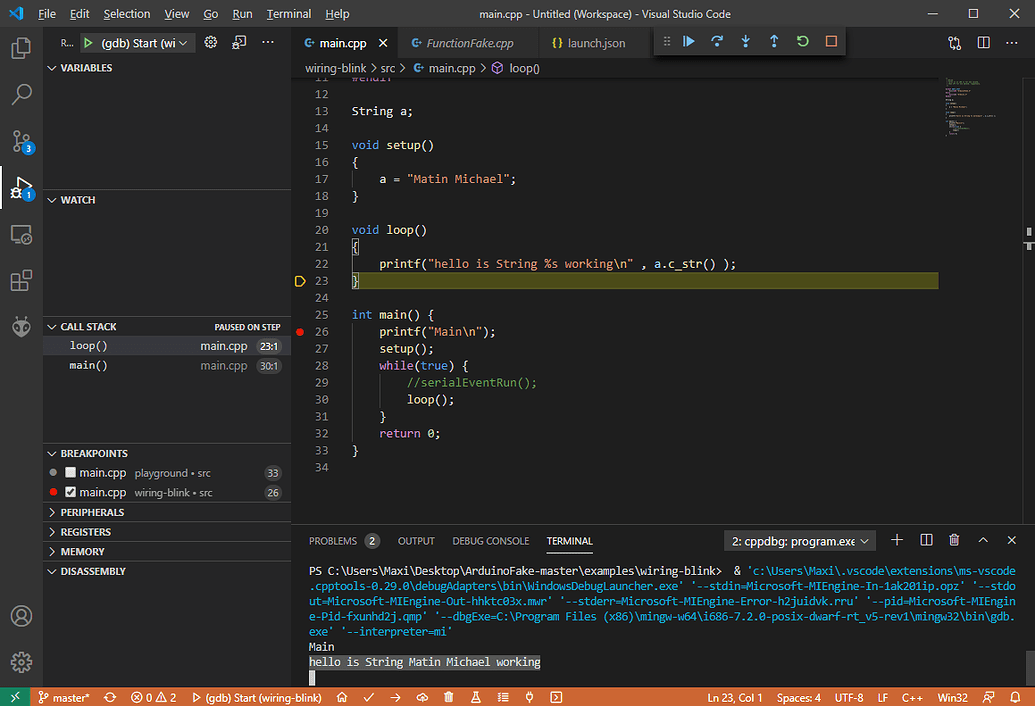Toggle the playground main.cpp breakpoint checkbox
The height and width of the screenshot is (706, 1035).
[x=70, y=473]
